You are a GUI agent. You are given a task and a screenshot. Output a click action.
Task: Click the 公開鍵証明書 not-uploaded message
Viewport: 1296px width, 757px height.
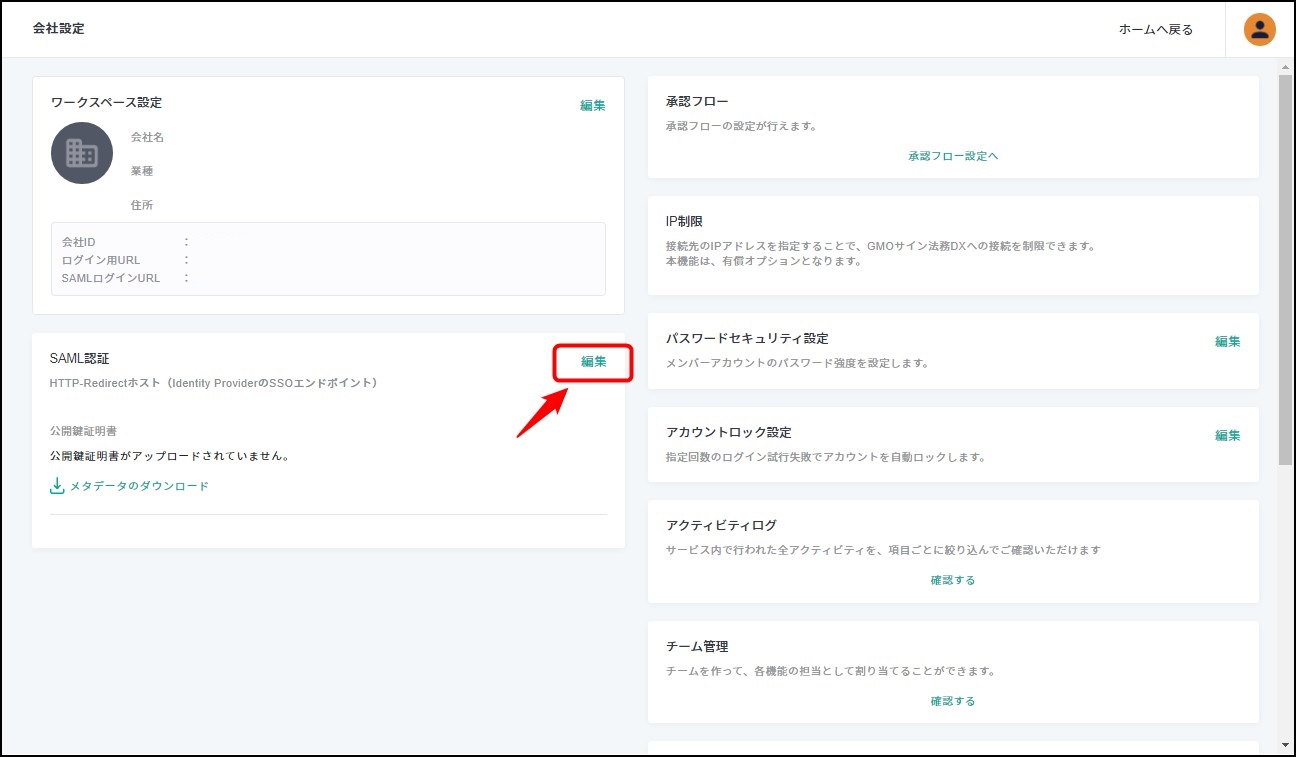pos(169,456)
